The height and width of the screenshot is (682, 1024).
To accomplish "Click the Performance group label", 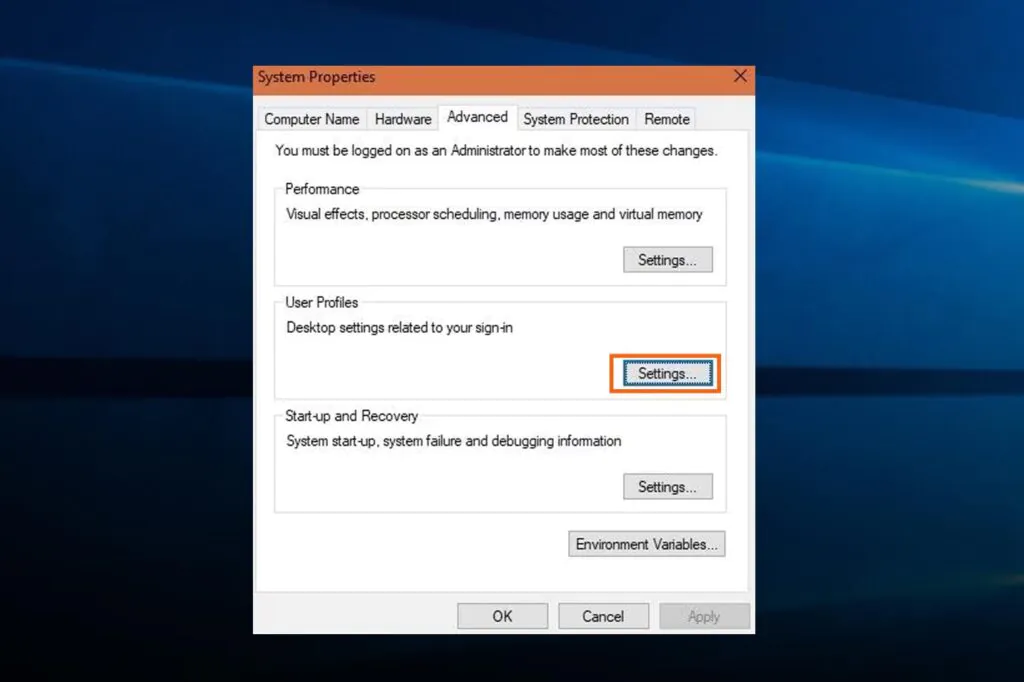I will click(x=322, y=189).
